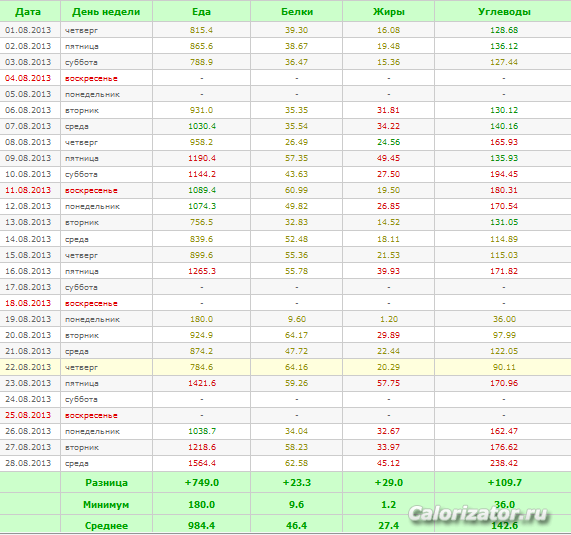The image size is (571, 535).
Task: Select the Углеводы column header
Action: point(504,12)
